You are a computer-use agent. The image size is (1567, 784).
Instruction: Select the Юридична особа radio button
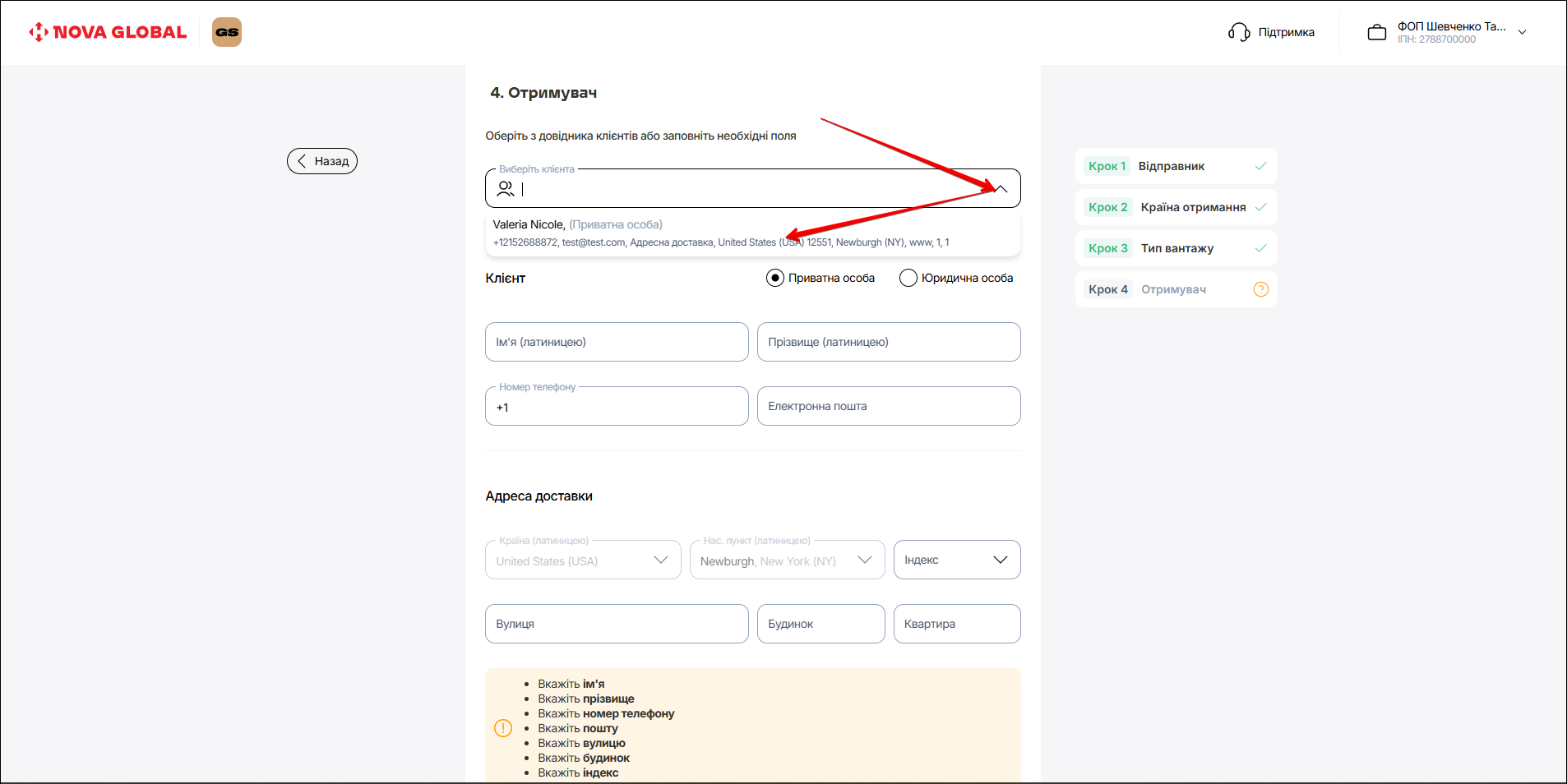908,278
